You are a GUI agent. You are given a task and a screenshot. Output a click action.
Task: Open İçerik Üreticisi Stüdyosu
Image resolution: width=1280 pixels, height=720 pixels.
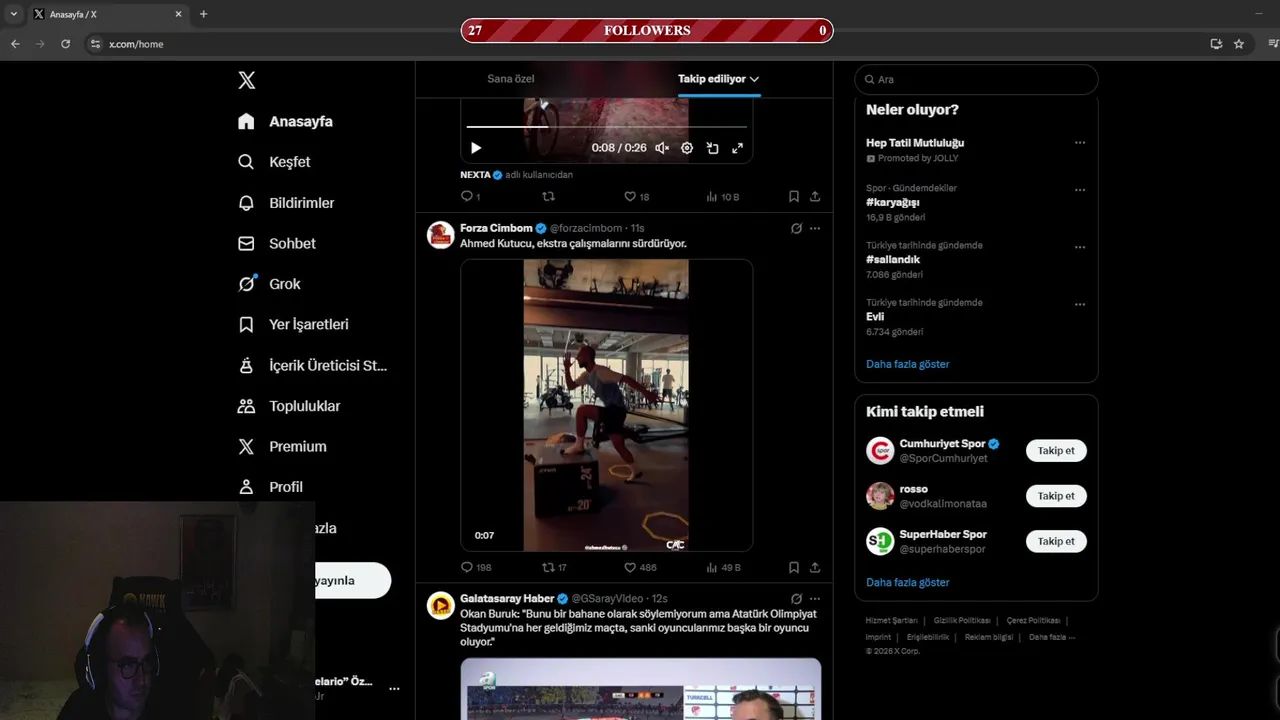pyautogui.click(x=312, y=365)
